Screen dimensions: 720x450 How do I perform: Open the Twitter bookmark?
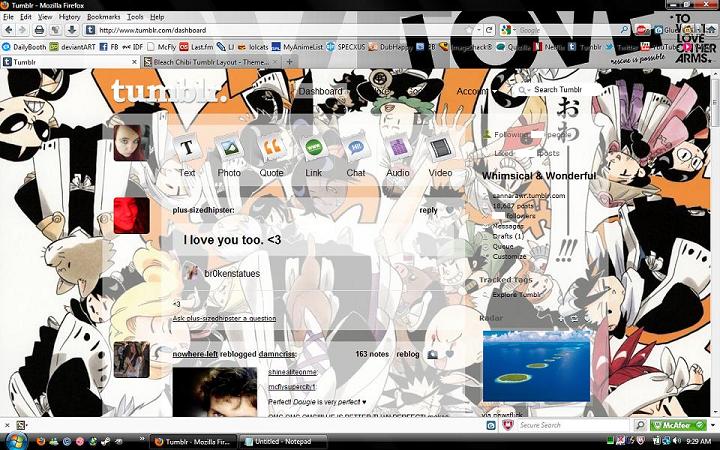click(621, 47)
